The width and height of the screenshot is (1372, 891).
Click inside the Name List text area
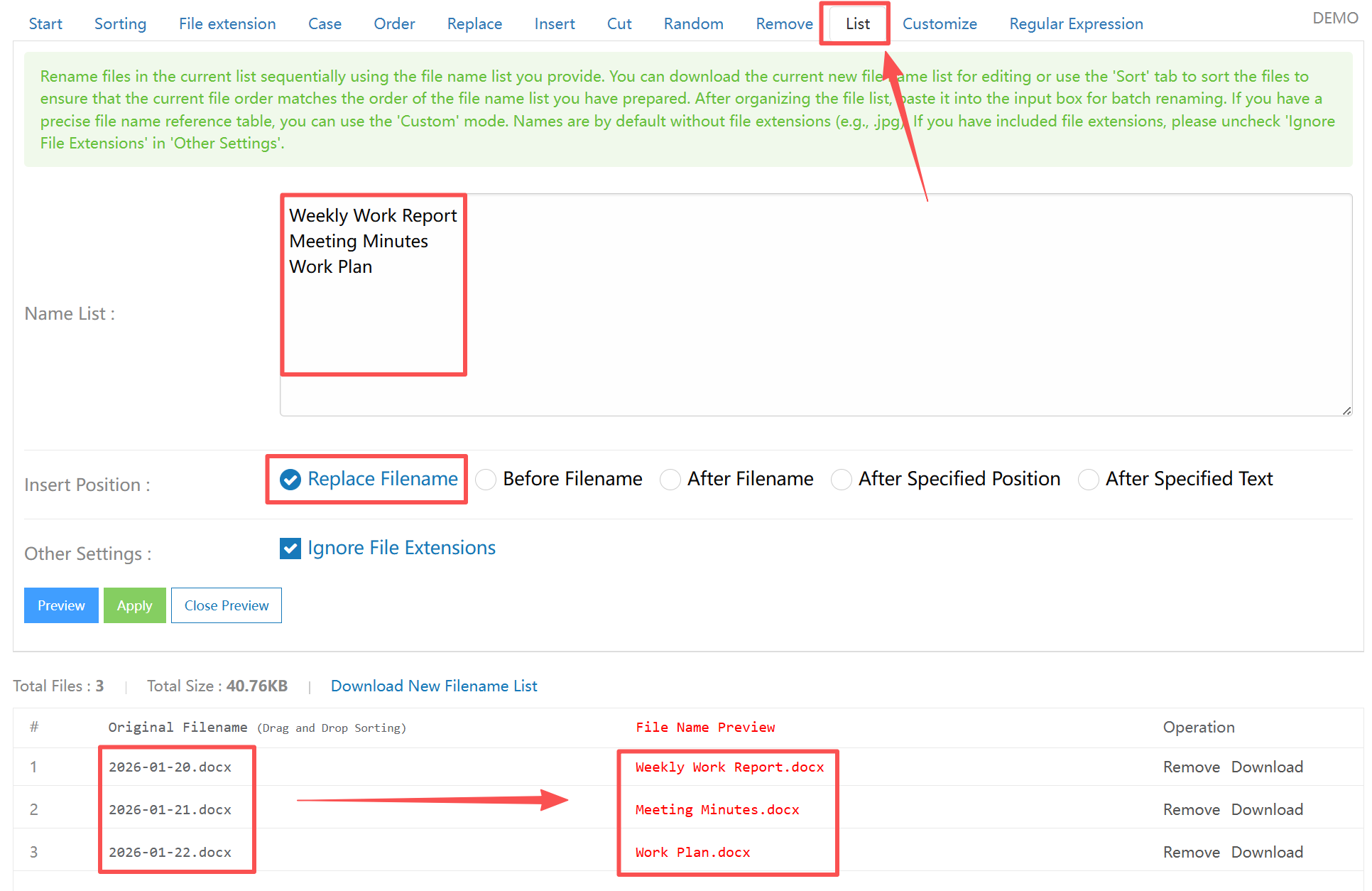click(x=815, y=306)
